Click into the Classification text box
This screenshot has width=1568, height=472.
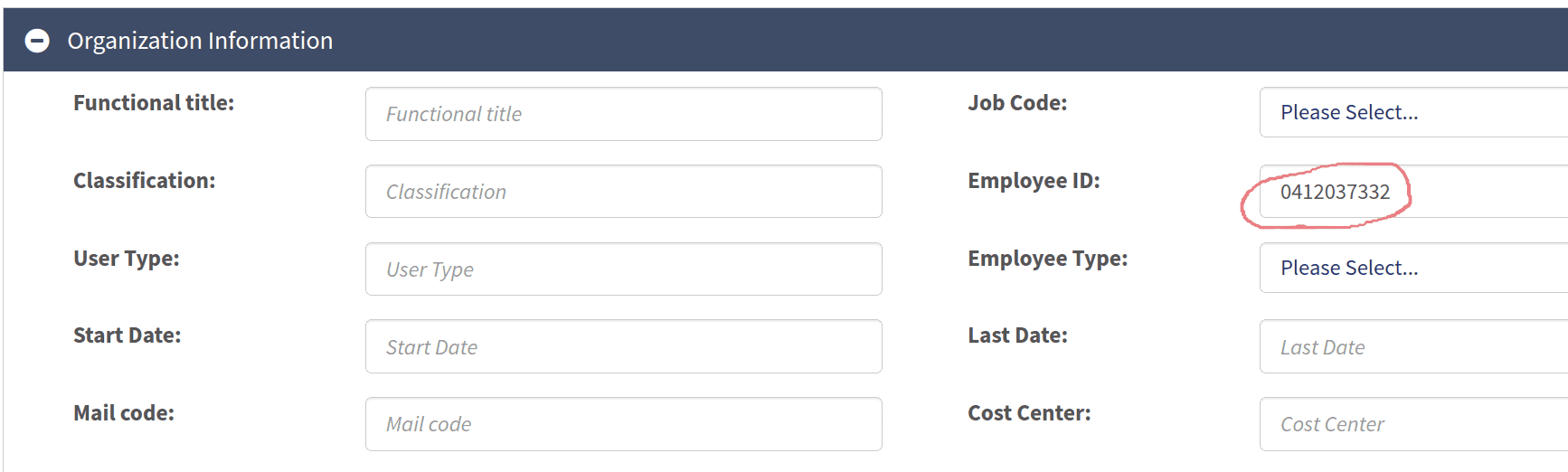623,192
